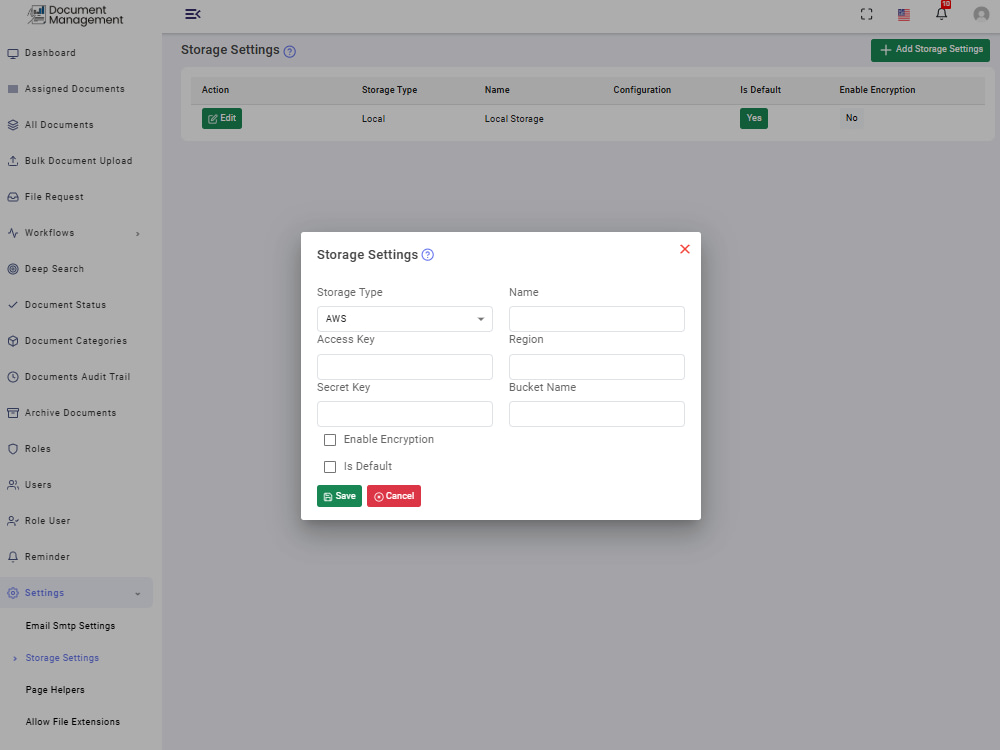Click the File Request inbox icon

[x=13, y=197]
